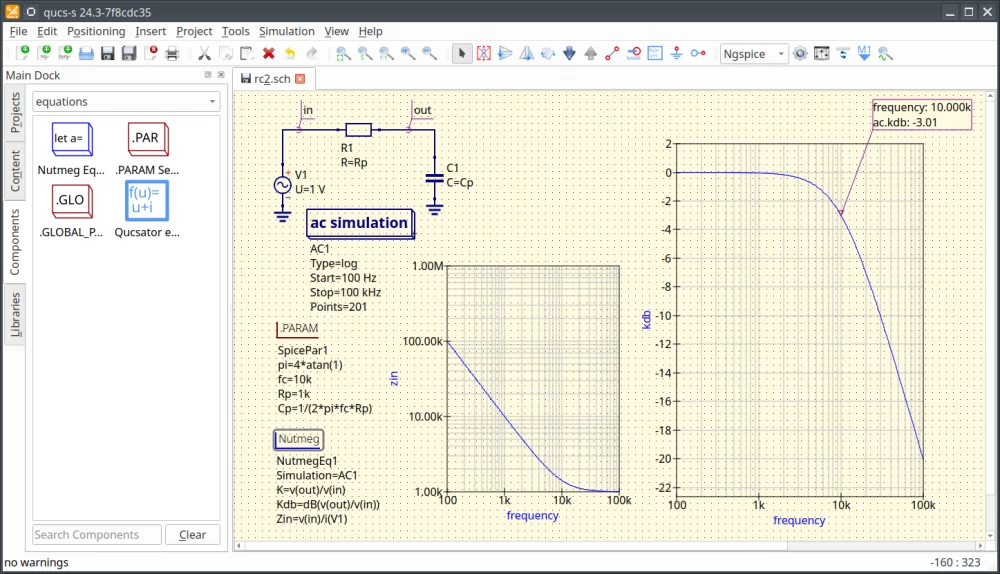Open the View menu
The height and width of the screenshot is (574, 1000).
[336, 31]
